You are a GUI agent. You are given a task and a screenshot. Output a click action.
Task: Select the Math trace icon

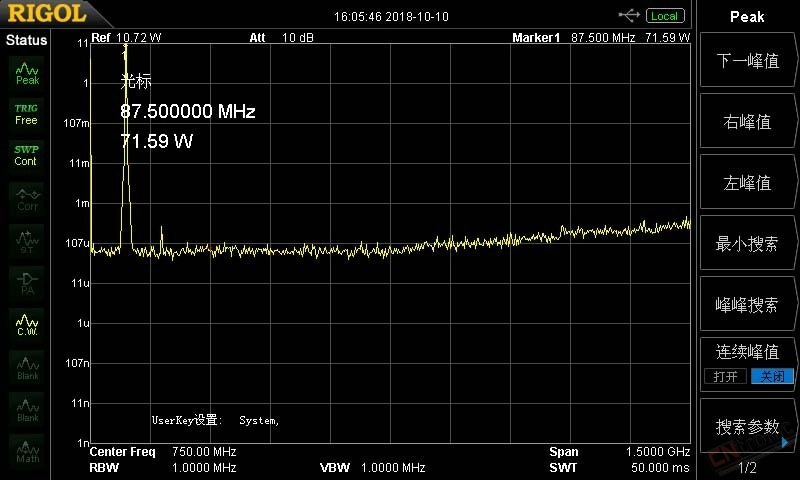point(27,451)
